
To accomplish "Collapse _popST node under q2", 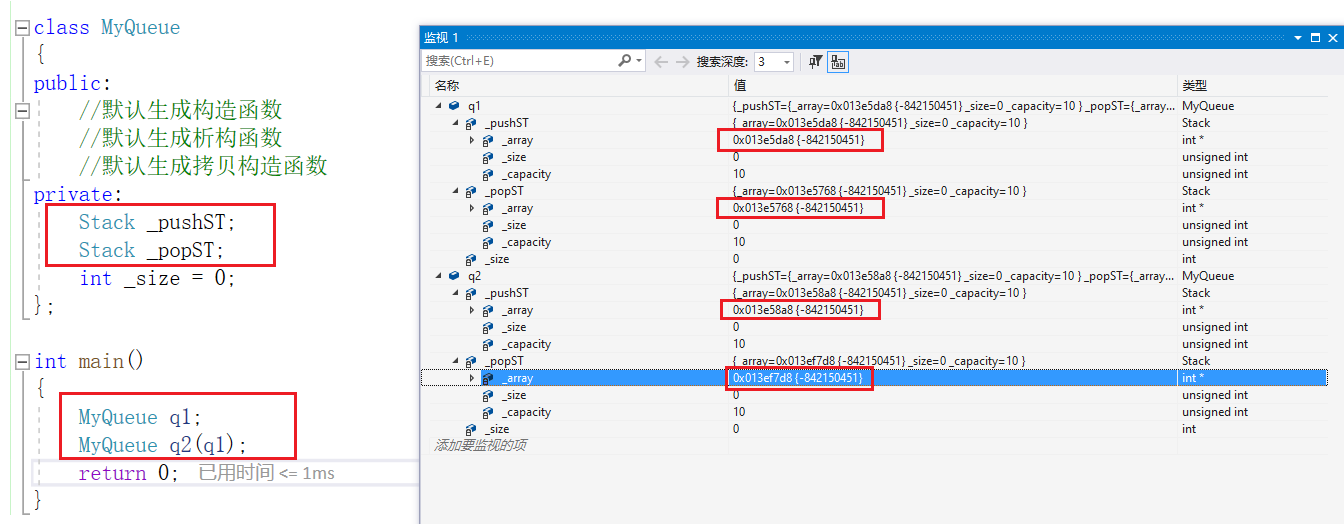I will coord(455,361).
